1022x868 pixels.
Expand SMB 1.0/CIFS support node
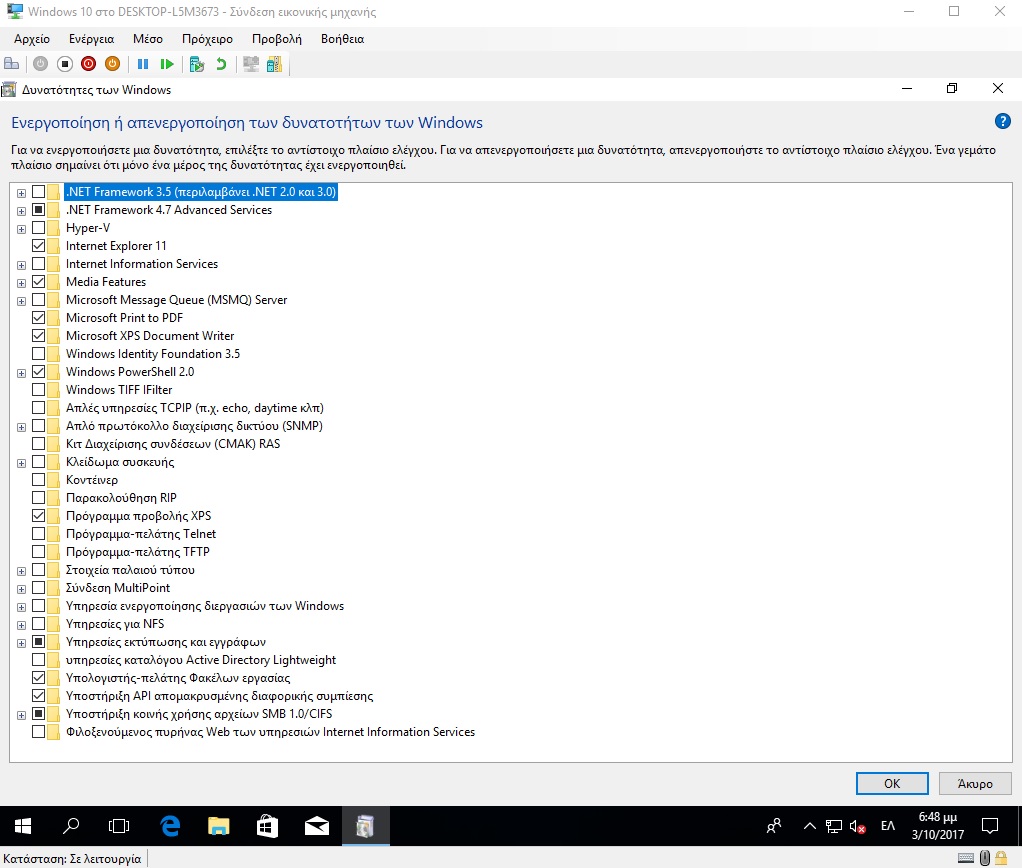[22, 715]
